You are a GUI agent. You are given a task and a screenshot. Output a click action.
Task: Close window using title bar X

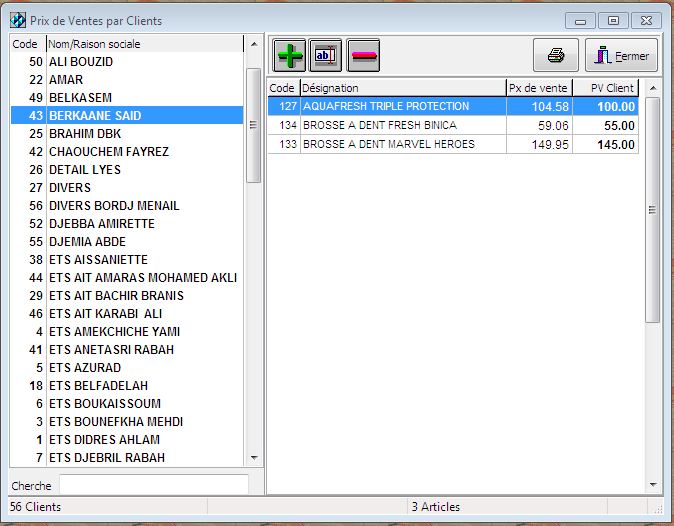point(646,21)
